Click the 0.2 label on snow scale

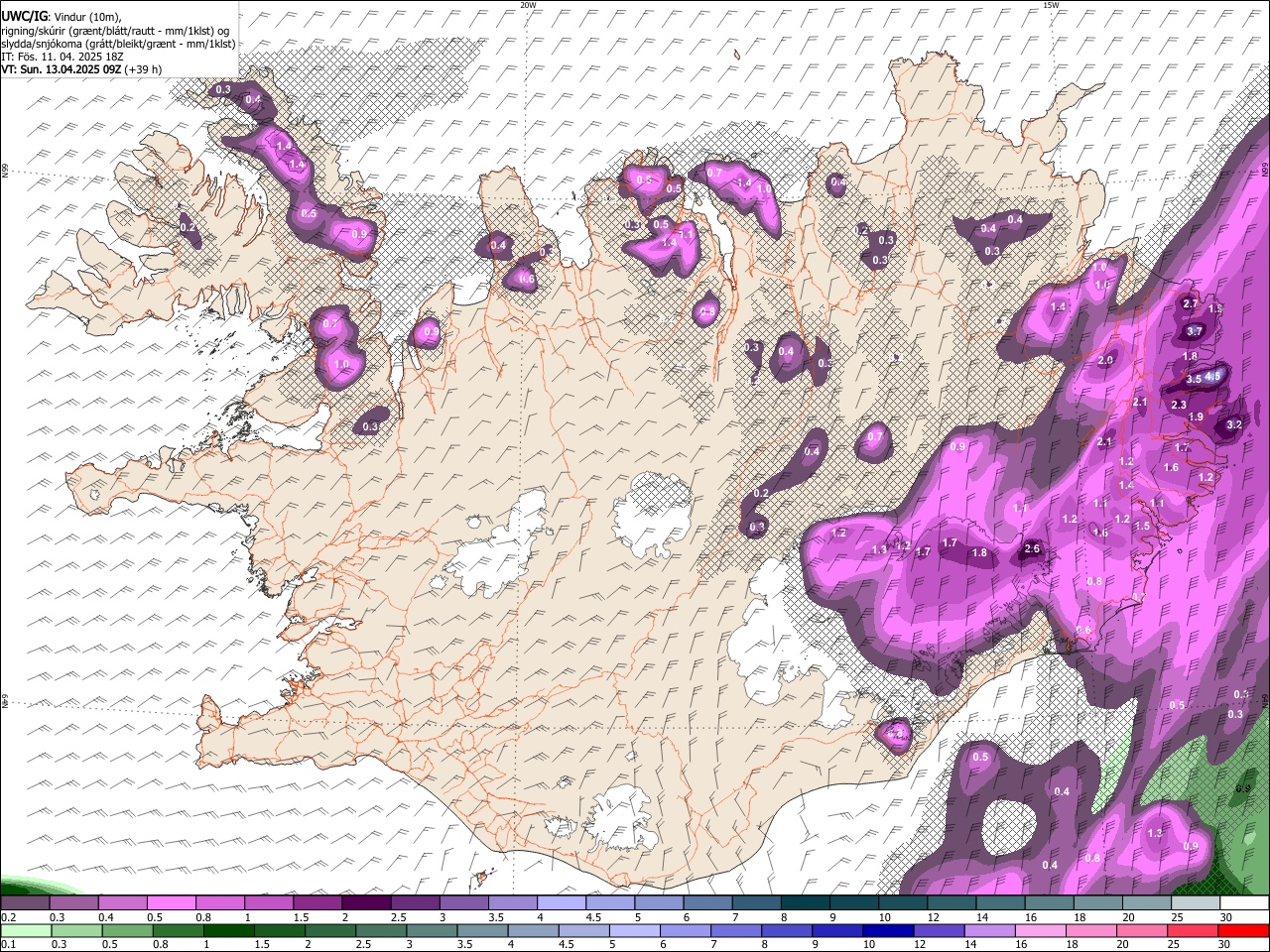(8, 917)
